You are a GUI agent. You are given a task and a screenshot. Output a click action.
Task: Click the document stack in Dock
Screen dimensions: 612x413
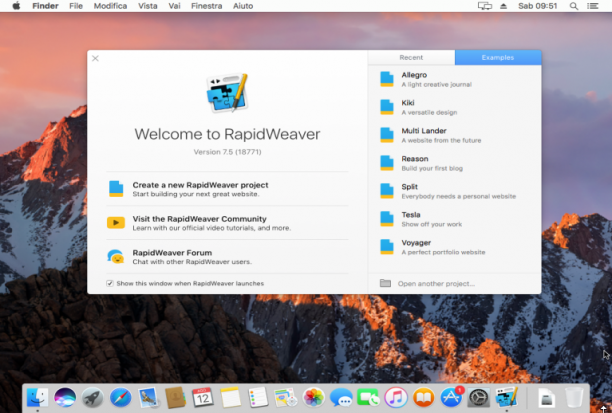546,398
